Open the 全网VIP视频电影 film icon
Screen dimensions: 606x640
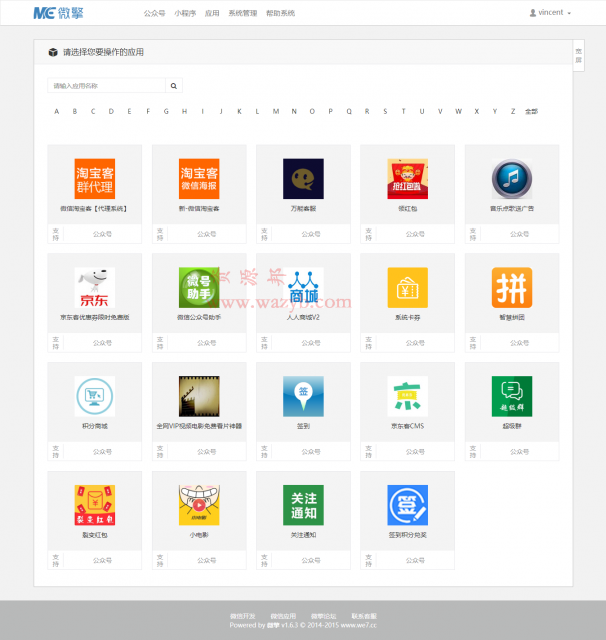[199, 396]
